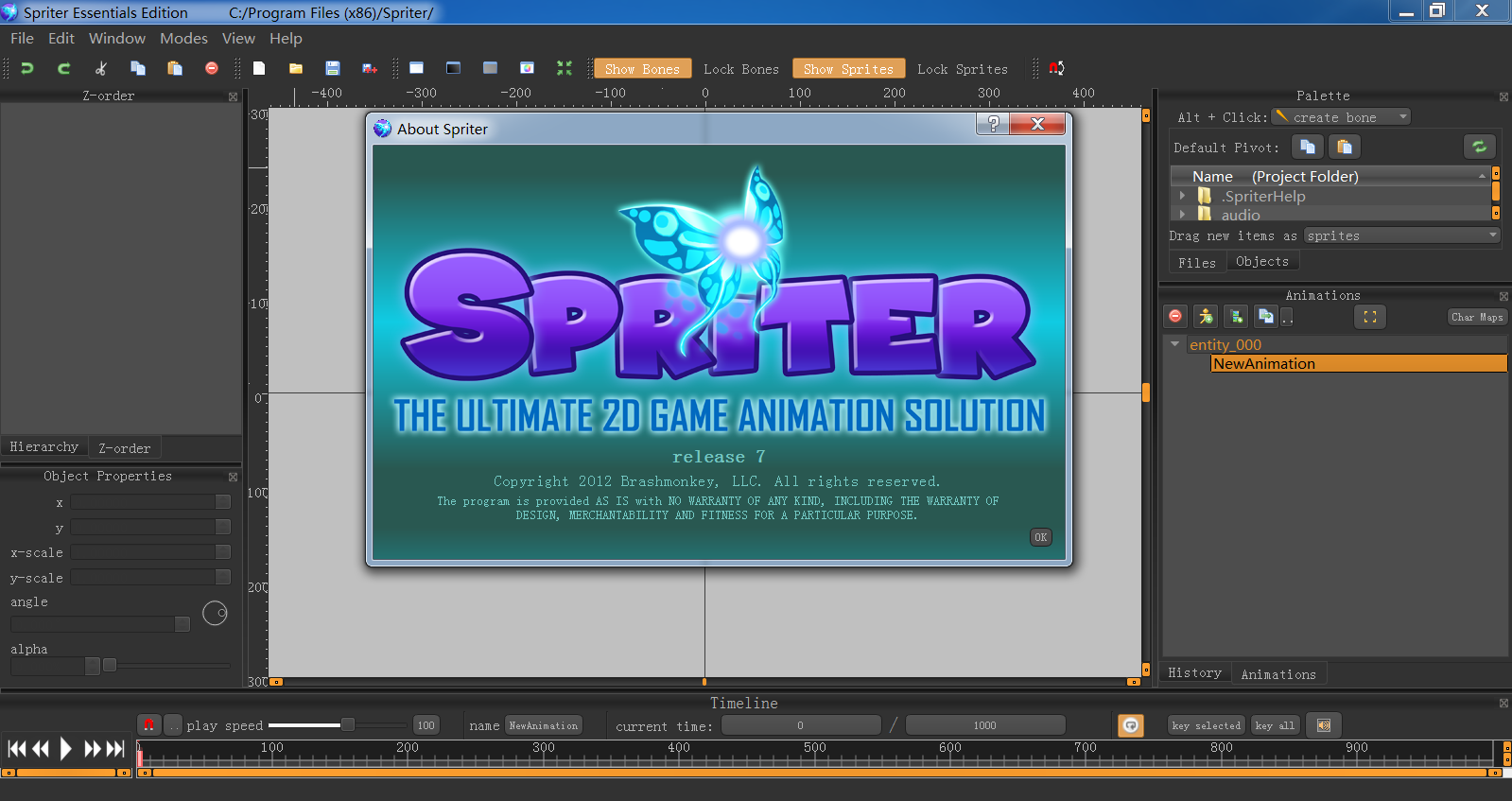Switch to the Hierarchy tab
The image size is (1512, 801).
click(44, 447)
